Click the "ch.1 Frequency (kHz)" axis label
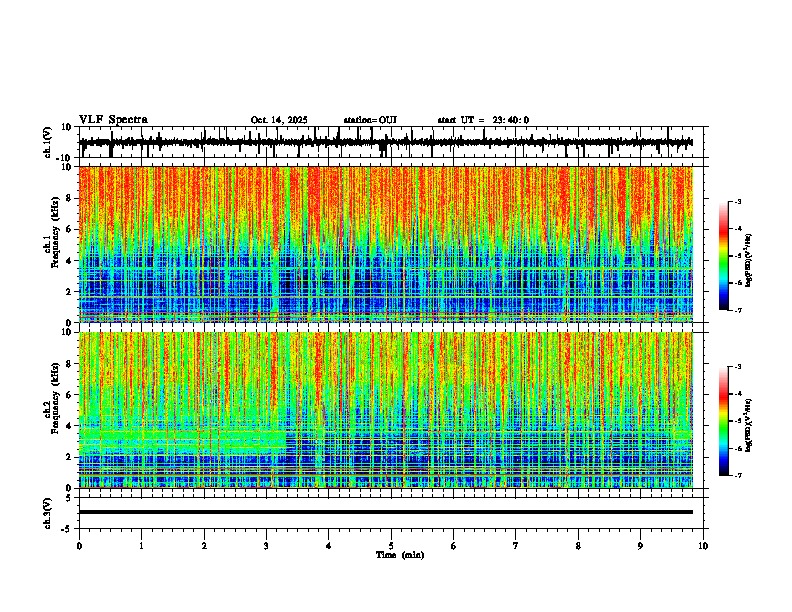 tap(52, 233)
